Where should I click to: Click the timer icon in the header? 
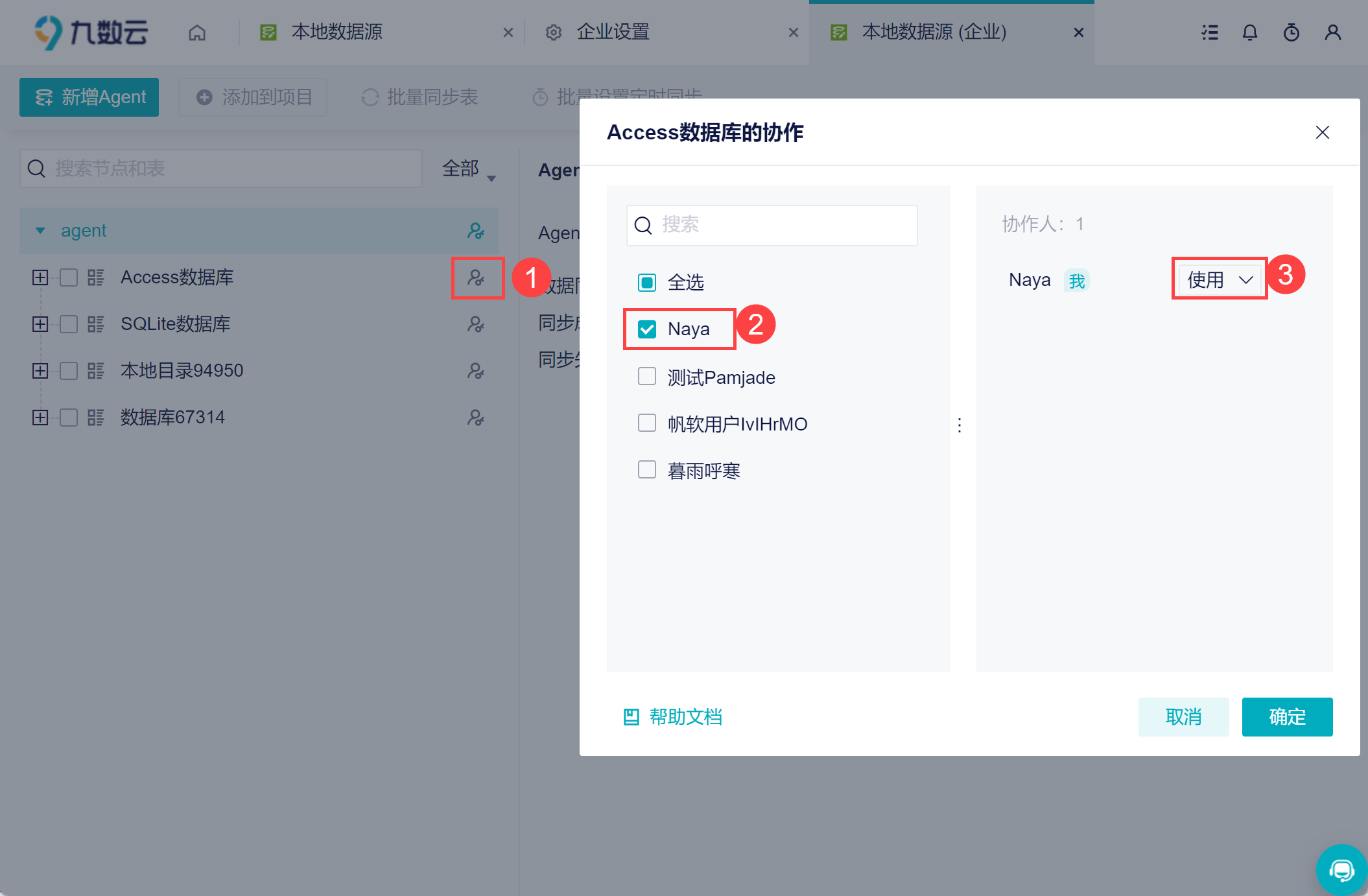1291,32
